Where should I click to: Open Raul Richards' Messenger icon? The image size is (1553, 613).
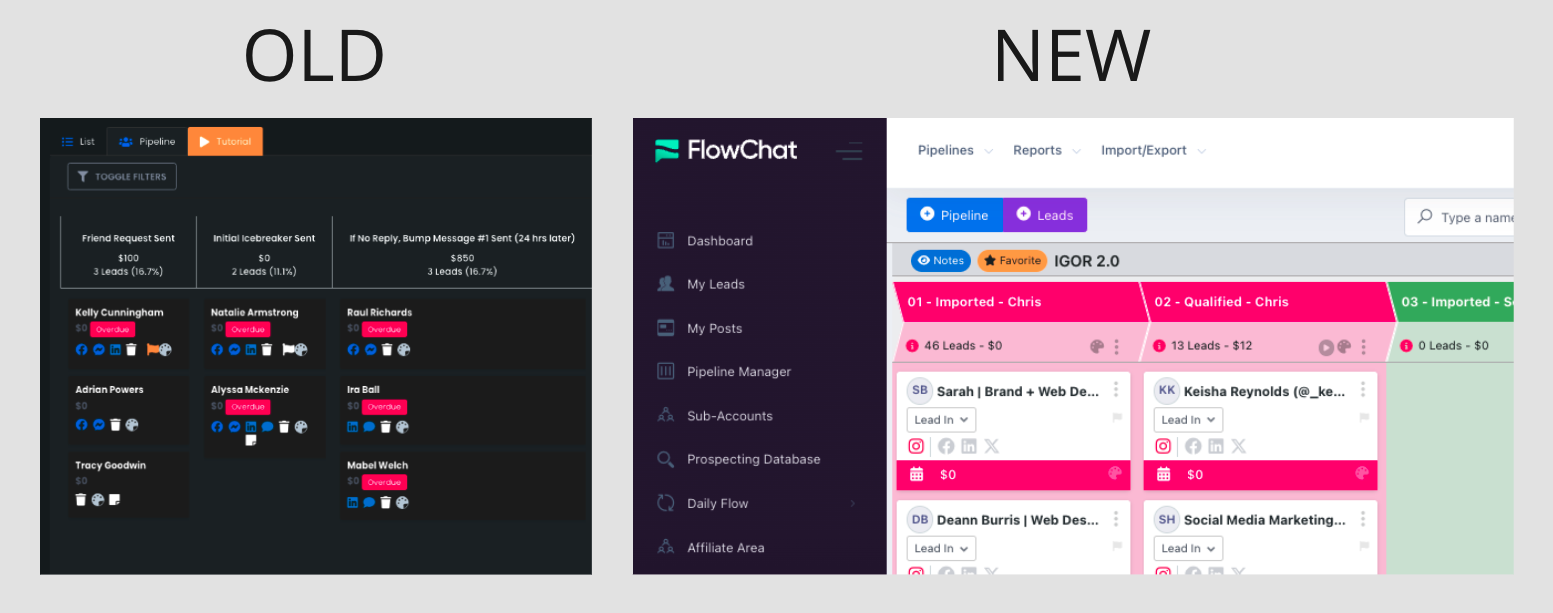click(x=370, y=350)
